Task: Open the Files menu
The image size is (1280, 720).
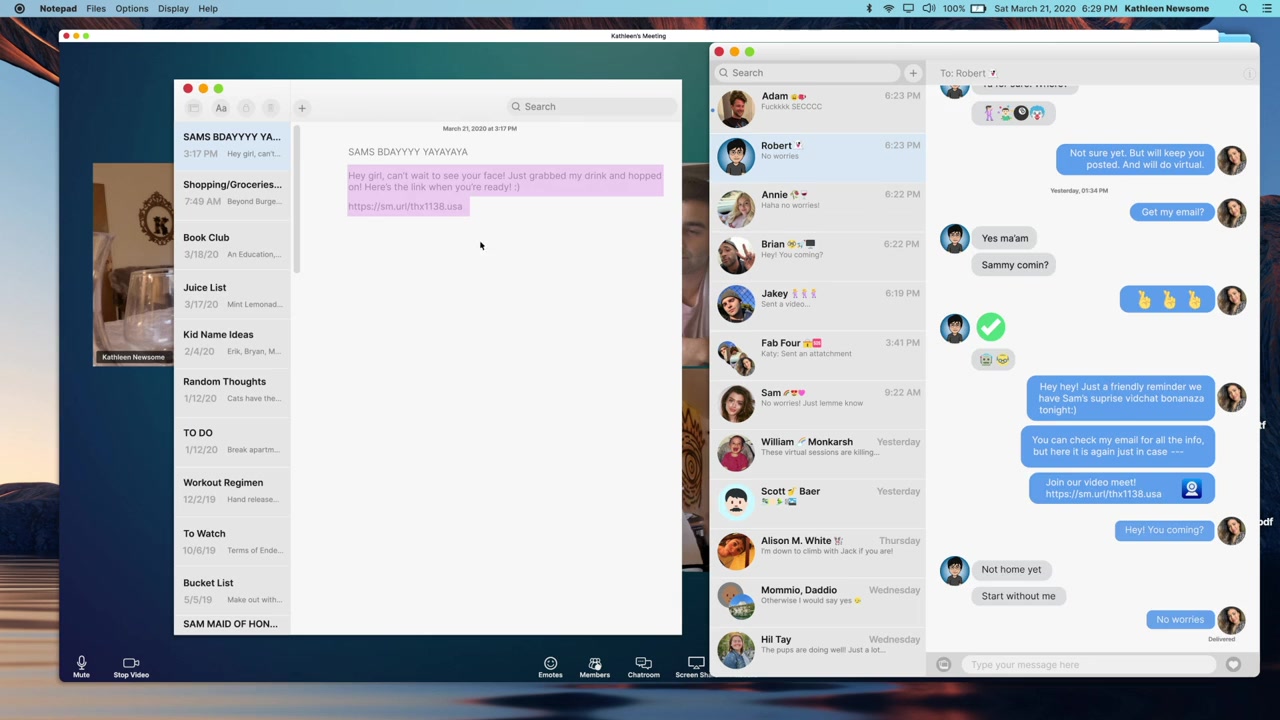Action: click(96, 9)
